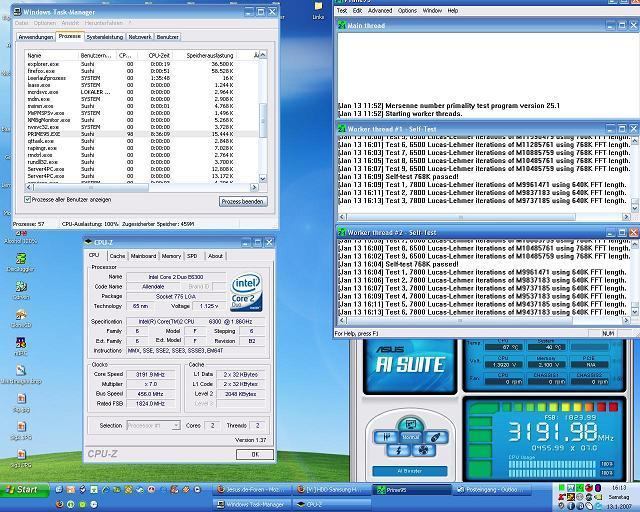Open the Window menu in Prime95
This screenshot has height=512, width=640.
coord(432,11)
